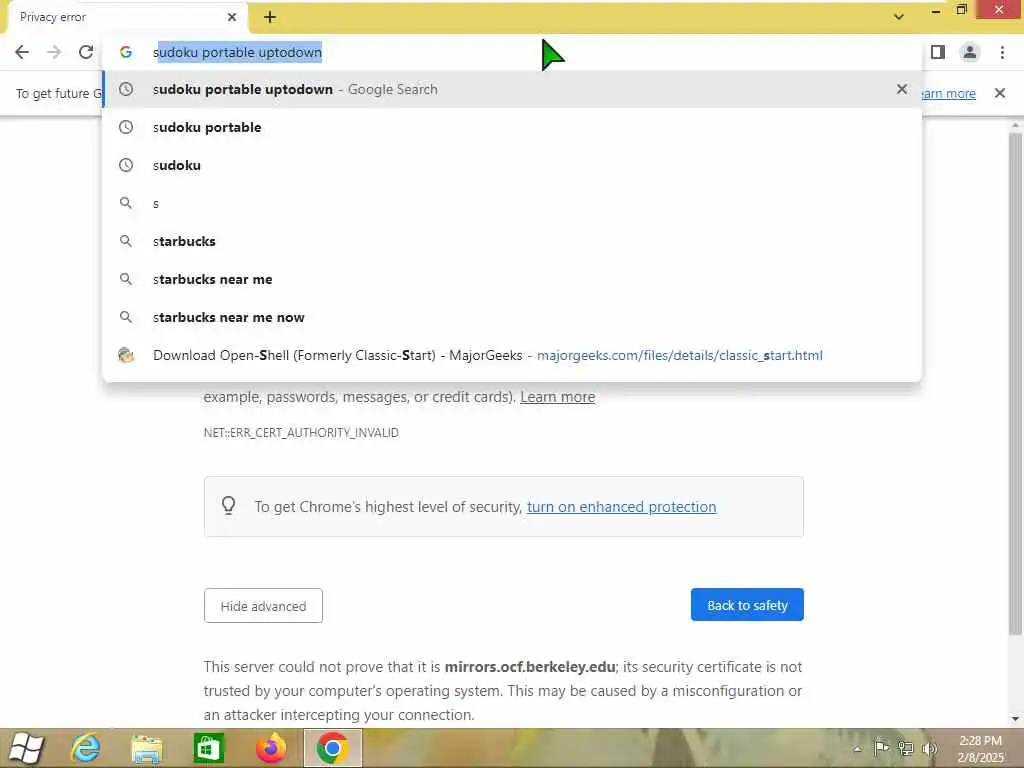Pick the 'starbucks near me now' suggestion
Viewport: 1024px width, 768px height.
tap(512, 317)
